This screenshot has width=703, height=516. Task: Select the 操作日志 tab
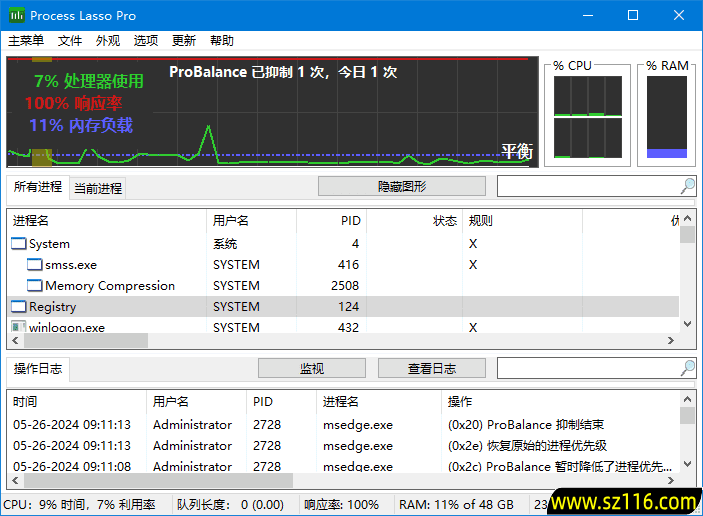[x=38, y=369]
